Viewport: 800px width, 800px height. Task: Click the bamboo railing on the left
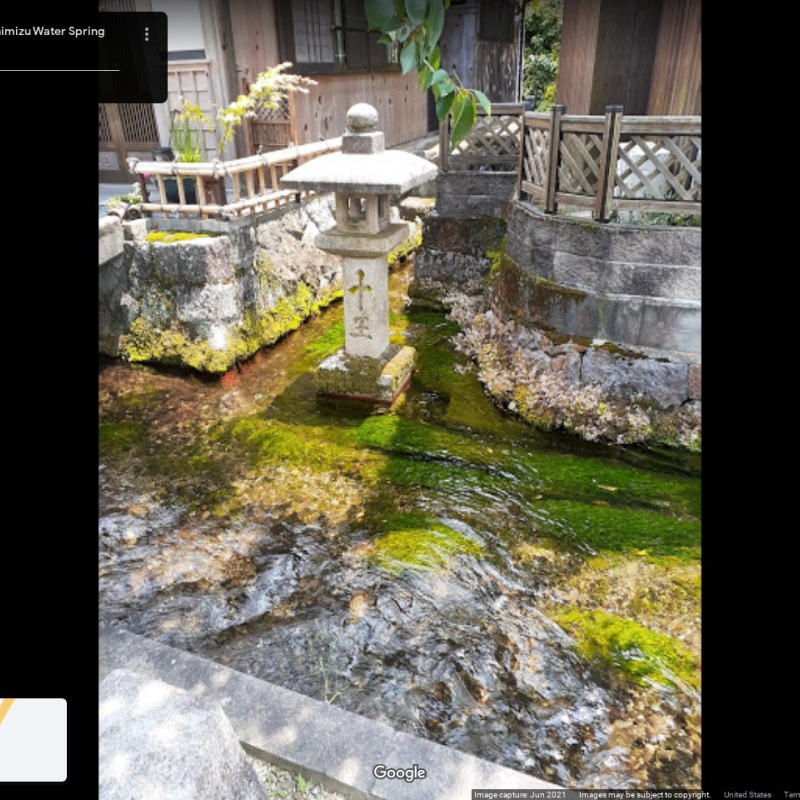[230, 180]
